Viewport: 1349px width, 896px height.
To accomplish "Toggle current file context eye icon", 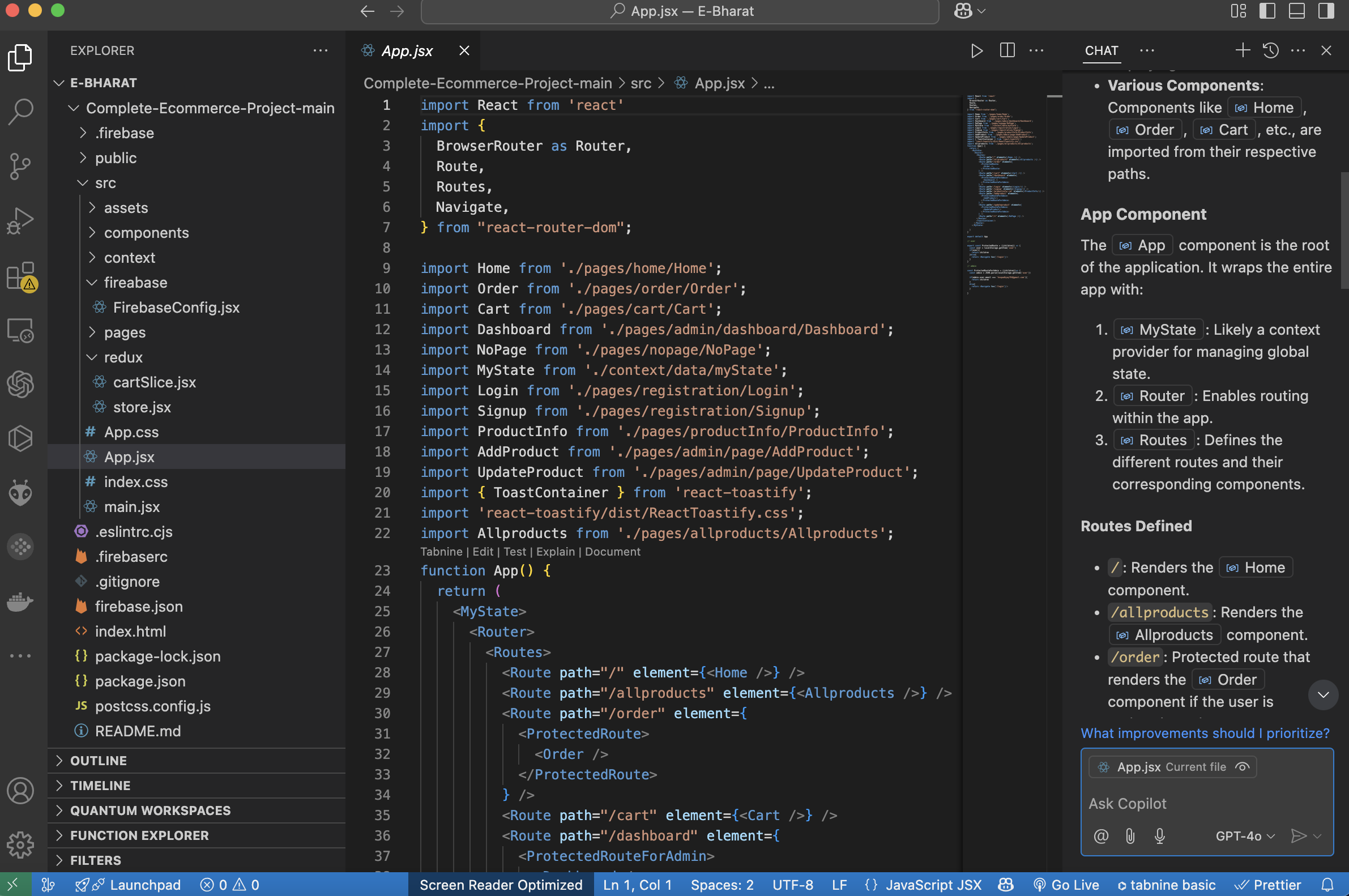I will tap(1242, 767).
